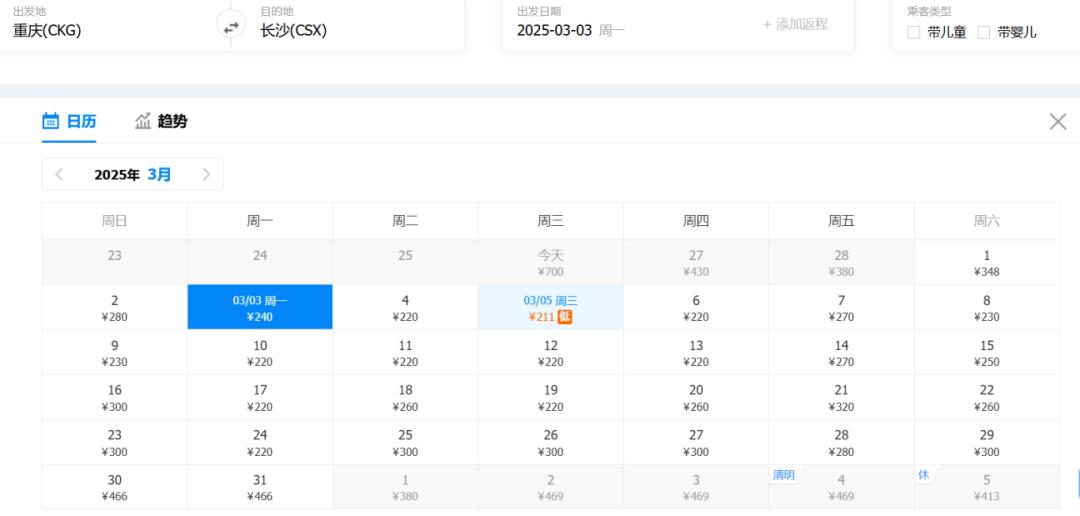
Task: Close the price calendar panel
Action: tap(1057, 122)
